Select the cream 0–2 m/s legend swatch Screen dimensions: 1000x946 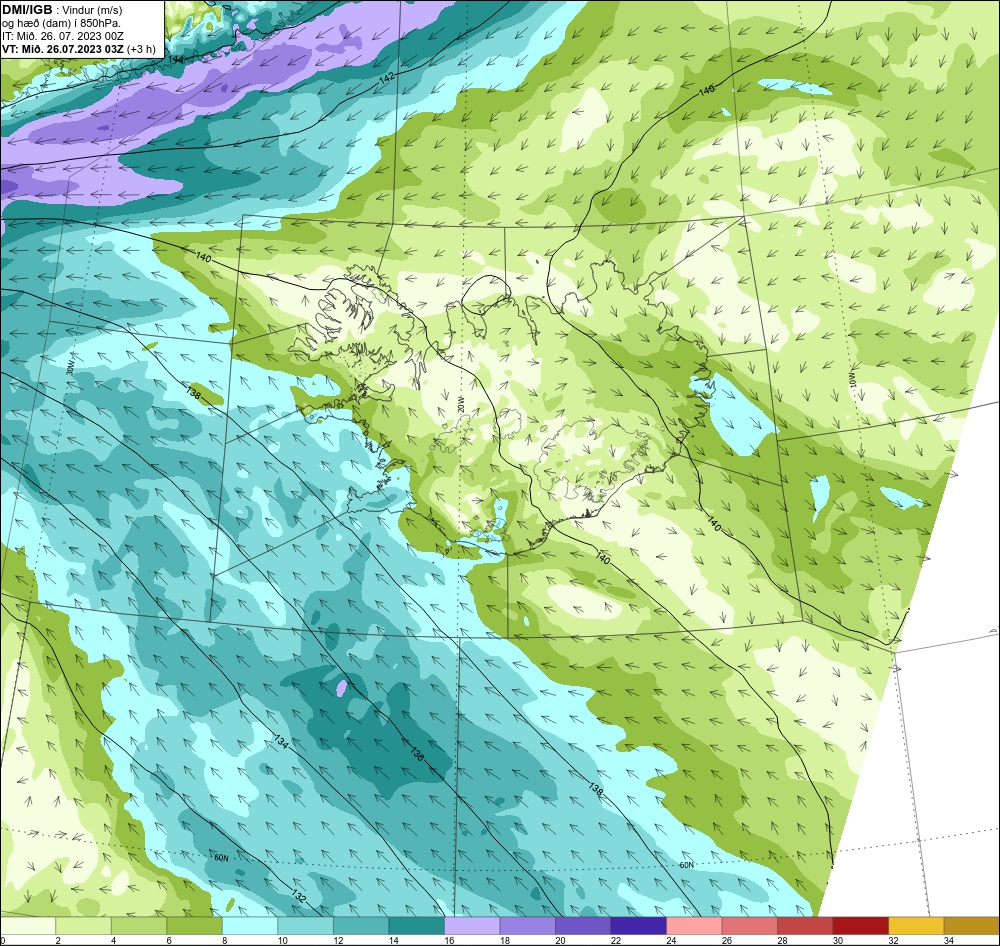(x=28, y=925)
